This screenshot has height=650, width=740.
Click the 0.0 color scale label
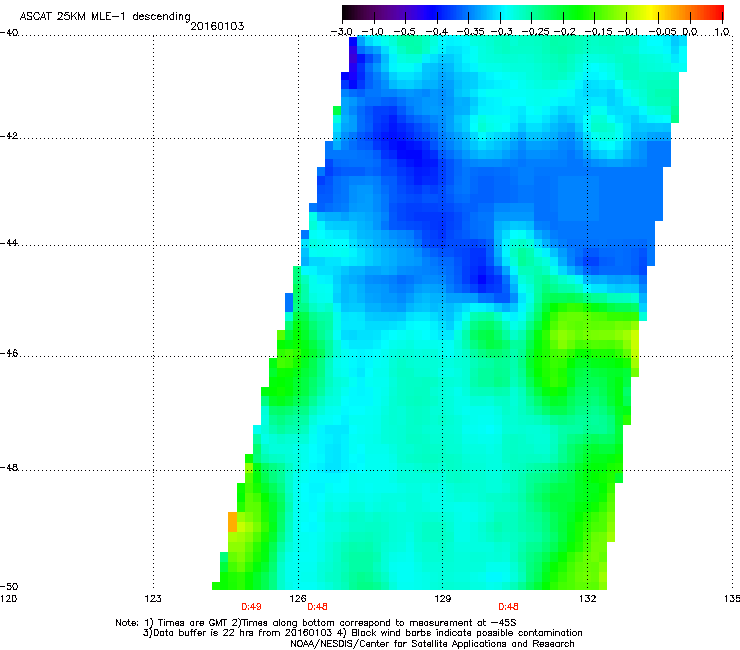(690, 32)
